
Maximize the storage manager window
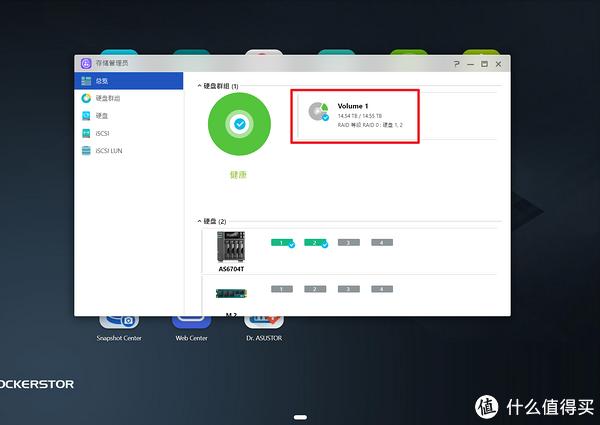pyautogui.click(x=484, y=64)
